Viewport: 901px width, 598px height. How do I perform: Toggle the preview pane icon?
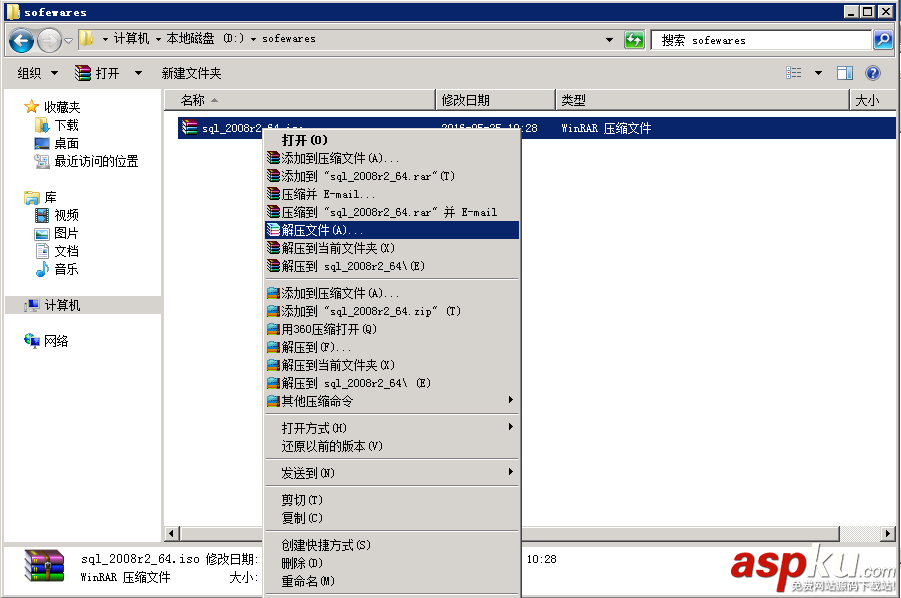(x=845, y=73)
